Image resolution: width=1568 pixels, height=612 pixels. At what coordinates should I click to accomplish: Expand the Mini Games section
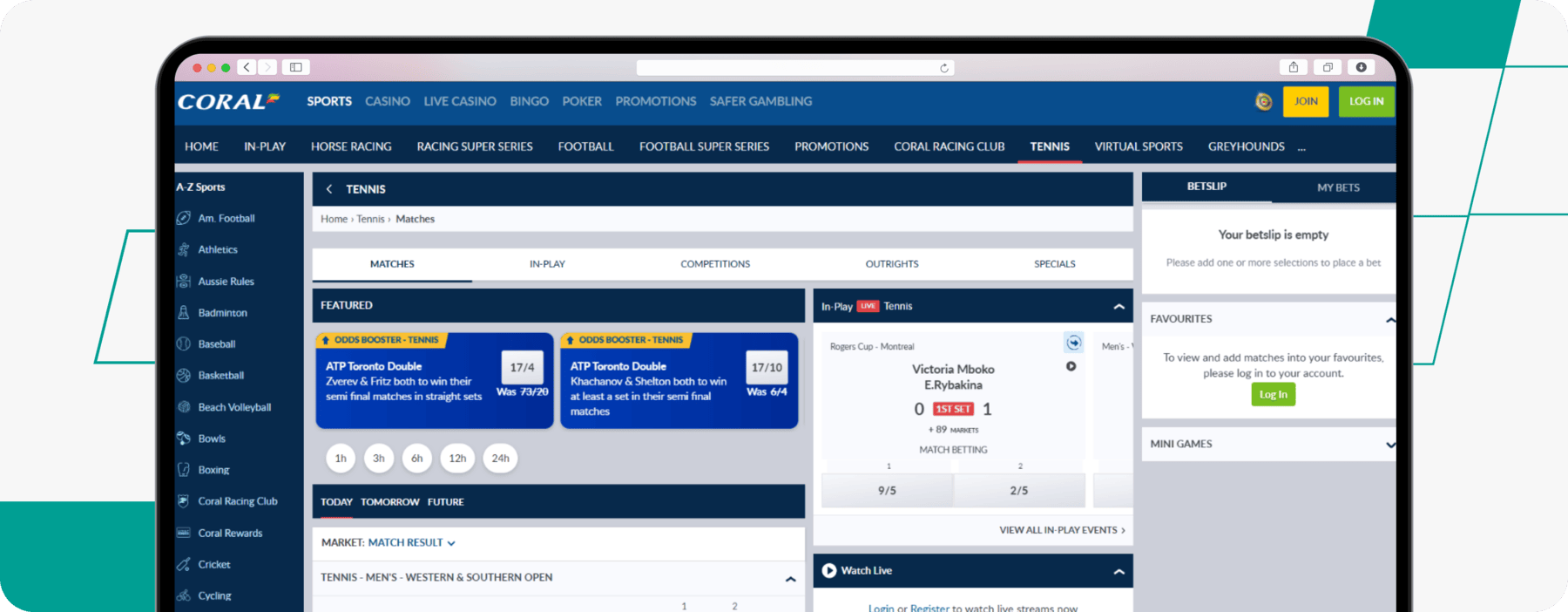point(1389,445)
